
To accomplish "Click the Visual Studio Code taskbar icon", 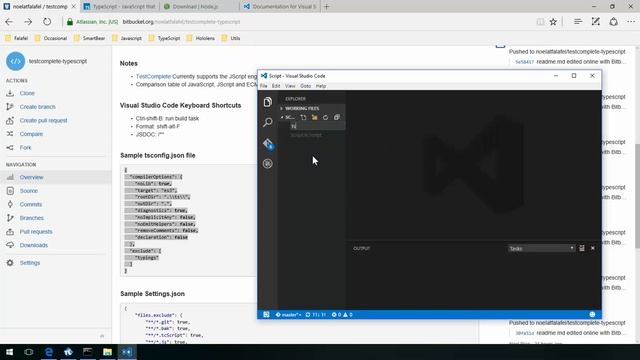I will point(127,352).
